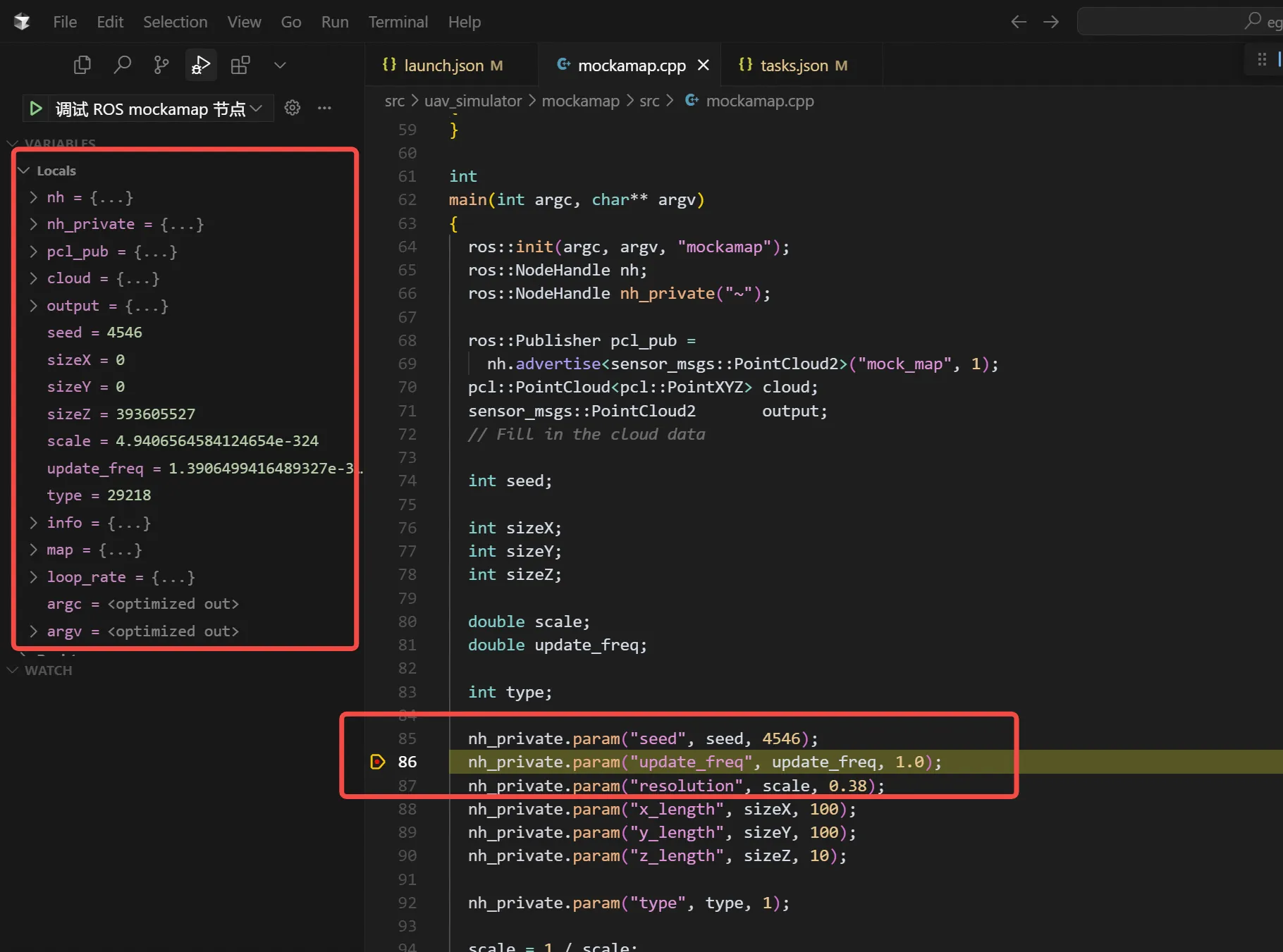Screen dimensions: 1283x952
Task: Expand the pcl_pub variable
Action: [33, 252]
